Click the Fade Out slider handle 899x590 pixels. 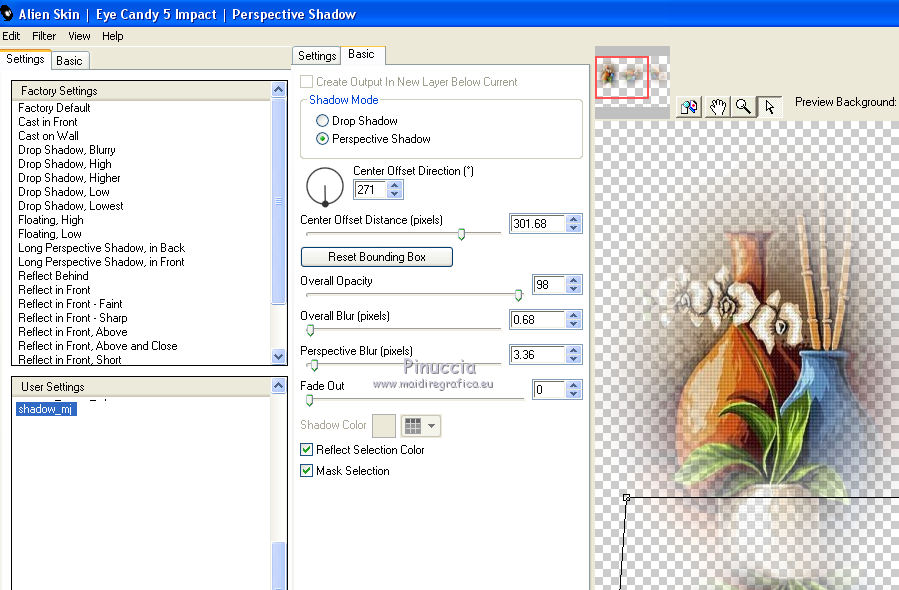click(310, 400)
